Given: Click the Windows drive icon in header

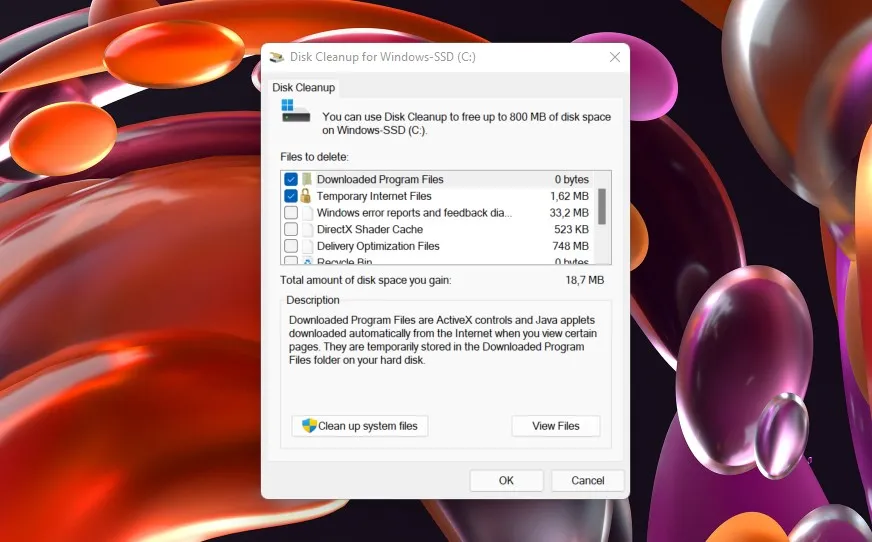Looking at the screenshot, I should (294, 110).
